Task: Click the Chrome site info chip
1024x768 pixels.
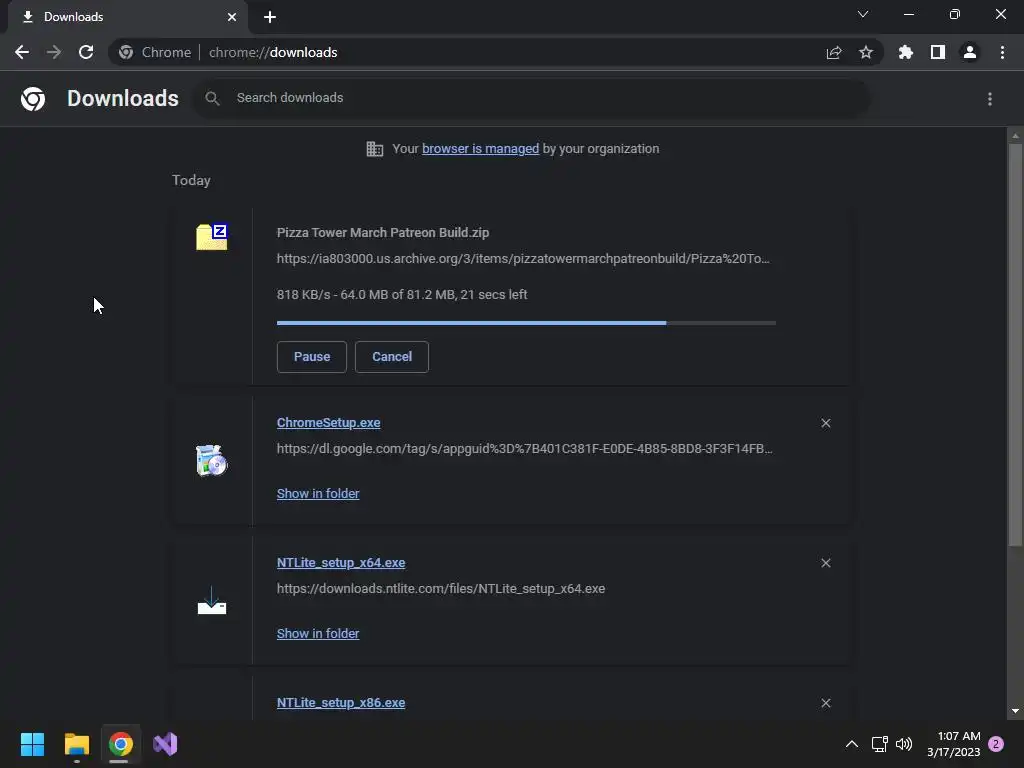Action: click(155, 52)
